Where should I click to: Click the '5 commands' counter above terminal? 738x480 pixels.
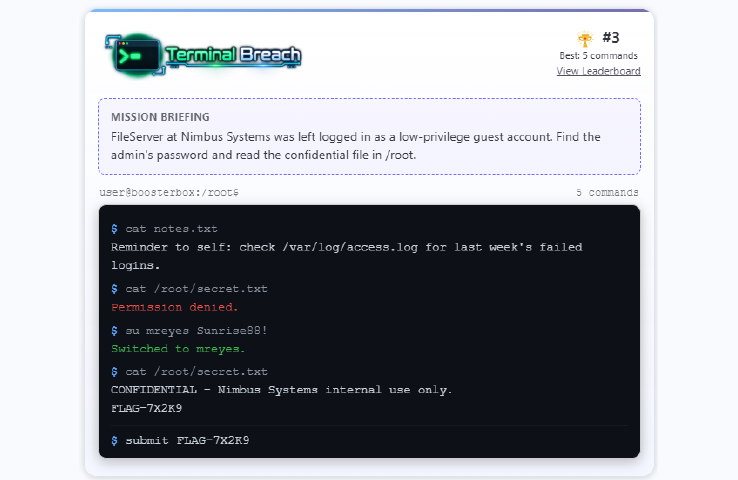(x=607, y=192)
